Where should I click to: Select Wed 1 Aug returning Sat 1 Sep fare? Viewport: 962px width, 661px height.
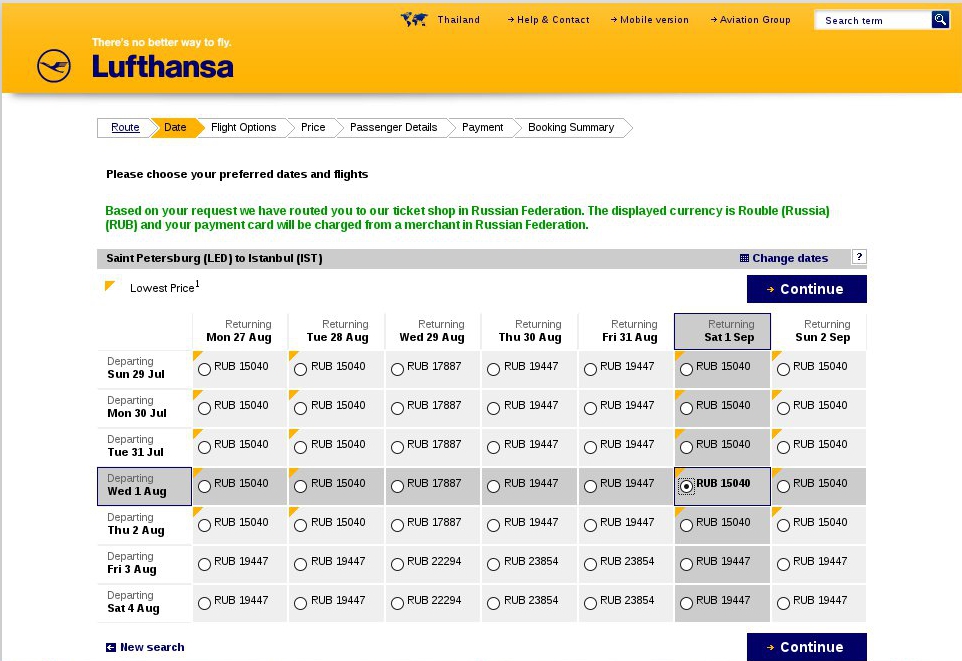(x=687, y=487)
